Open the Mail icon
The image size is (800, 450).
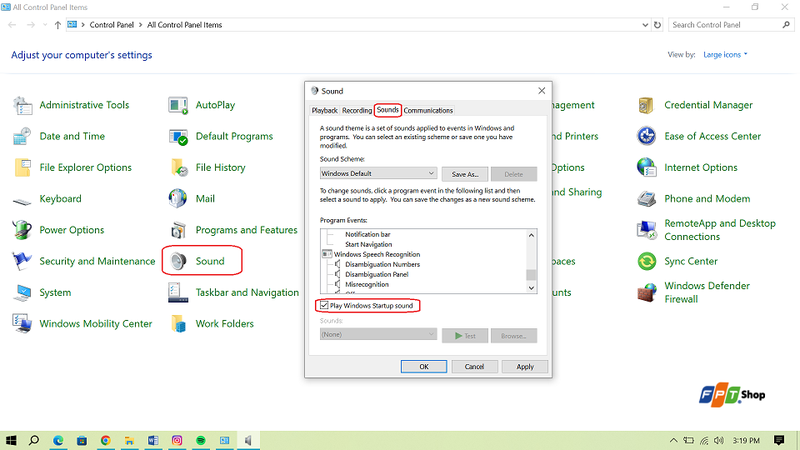pyautogui.click(x=178, y=198)
